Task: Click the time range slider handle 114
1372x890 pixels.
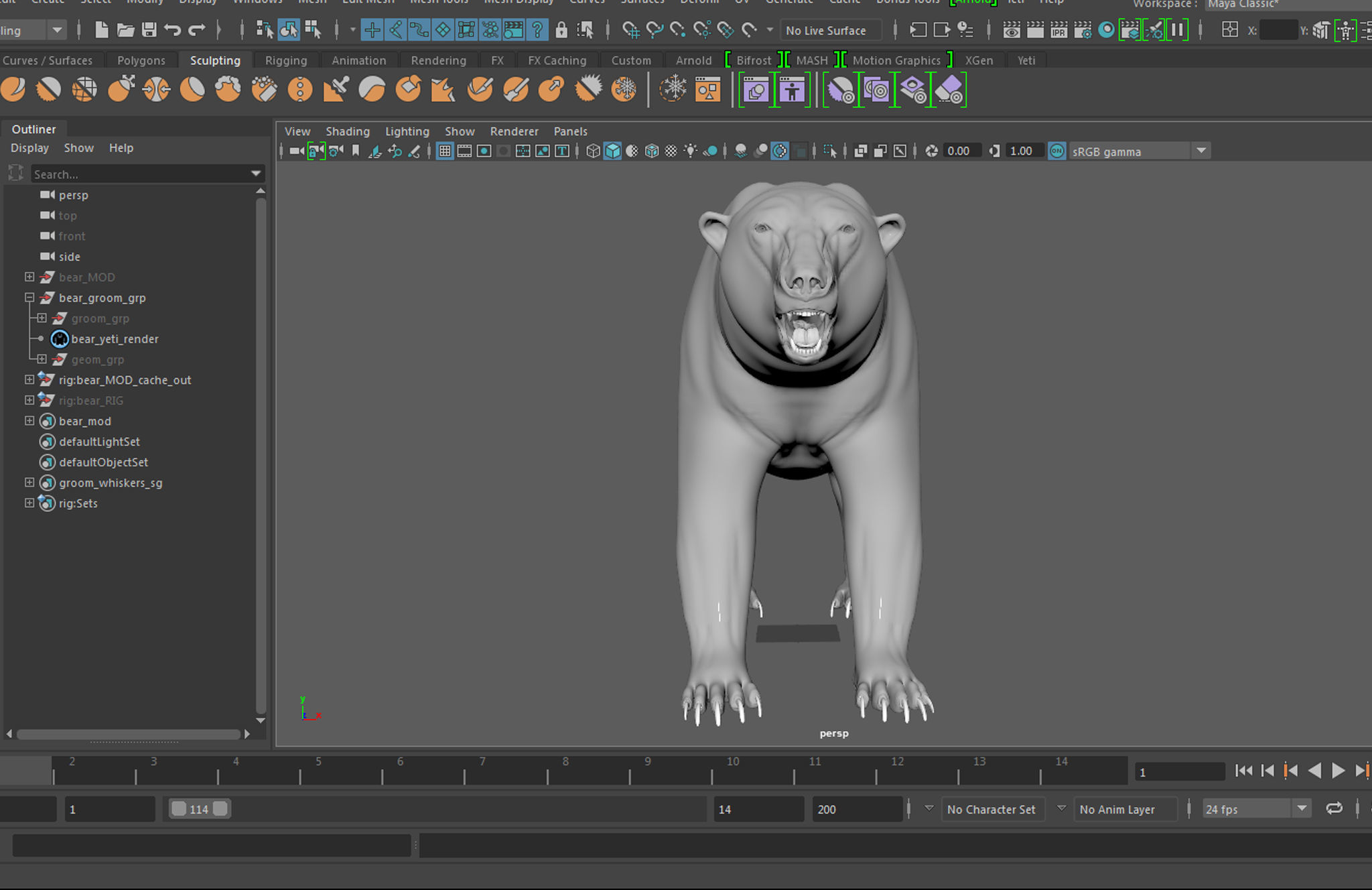Action: [x=199, y=809]
